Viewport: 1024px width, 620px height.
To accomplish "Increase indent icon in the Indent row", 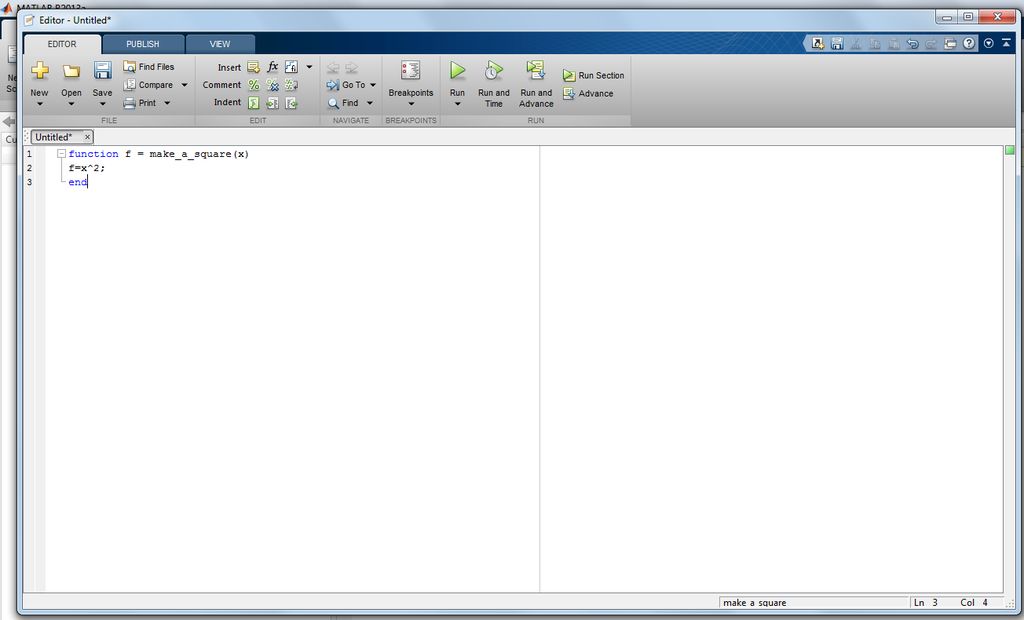I will (x=272, y=103).
